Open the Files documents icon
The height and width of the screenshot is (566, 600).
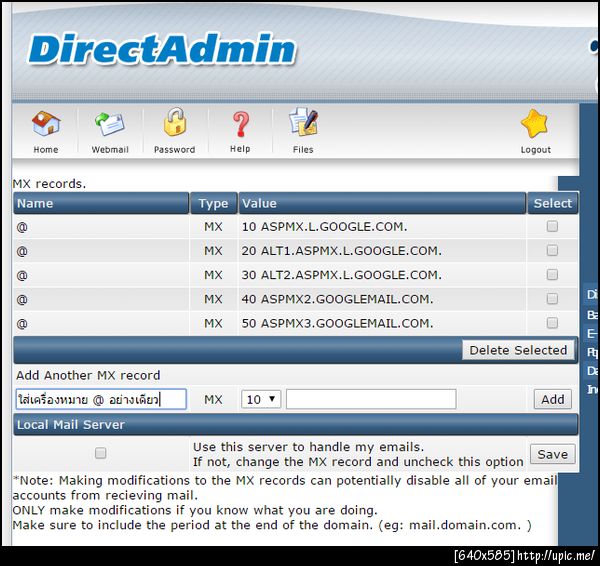pyautogui.click(x=303, y=122)
